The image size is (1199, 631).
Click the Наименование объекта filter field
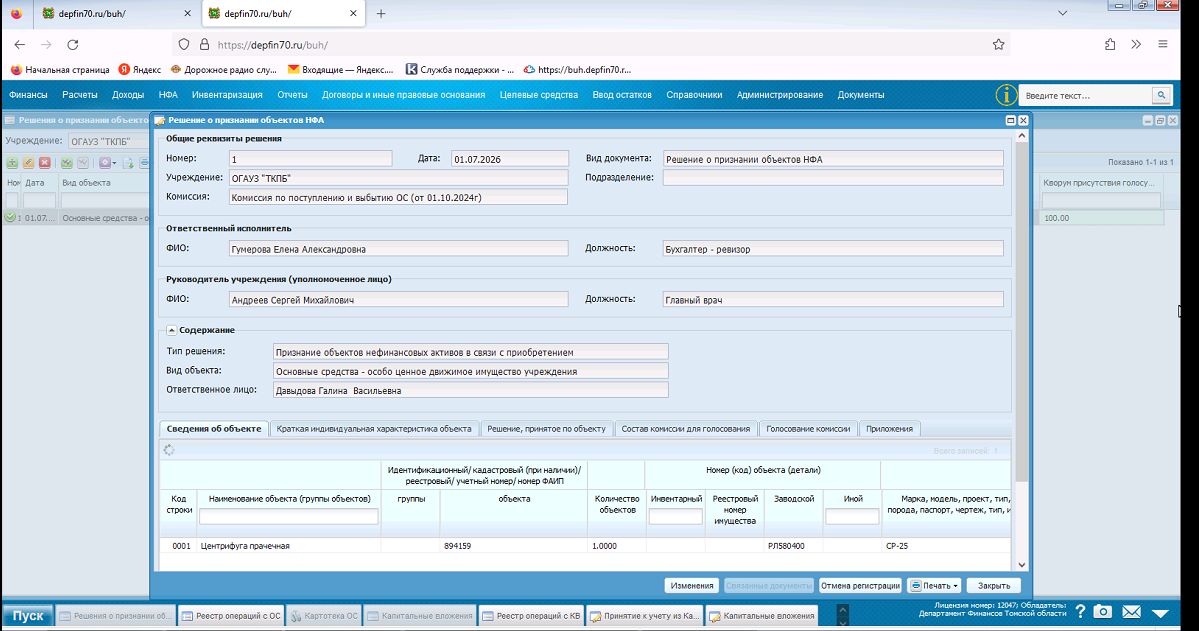[x=289, y=517]
